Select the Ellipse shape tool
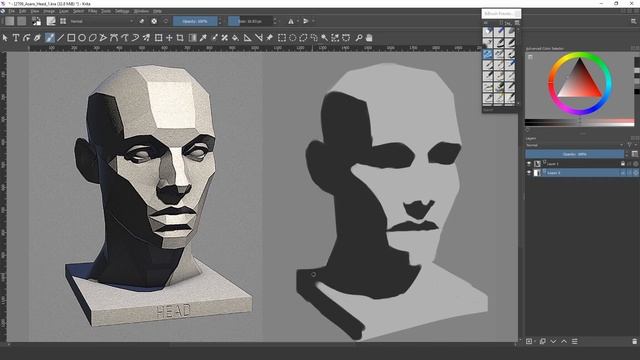640x360 pixels. tap(82, 38)
